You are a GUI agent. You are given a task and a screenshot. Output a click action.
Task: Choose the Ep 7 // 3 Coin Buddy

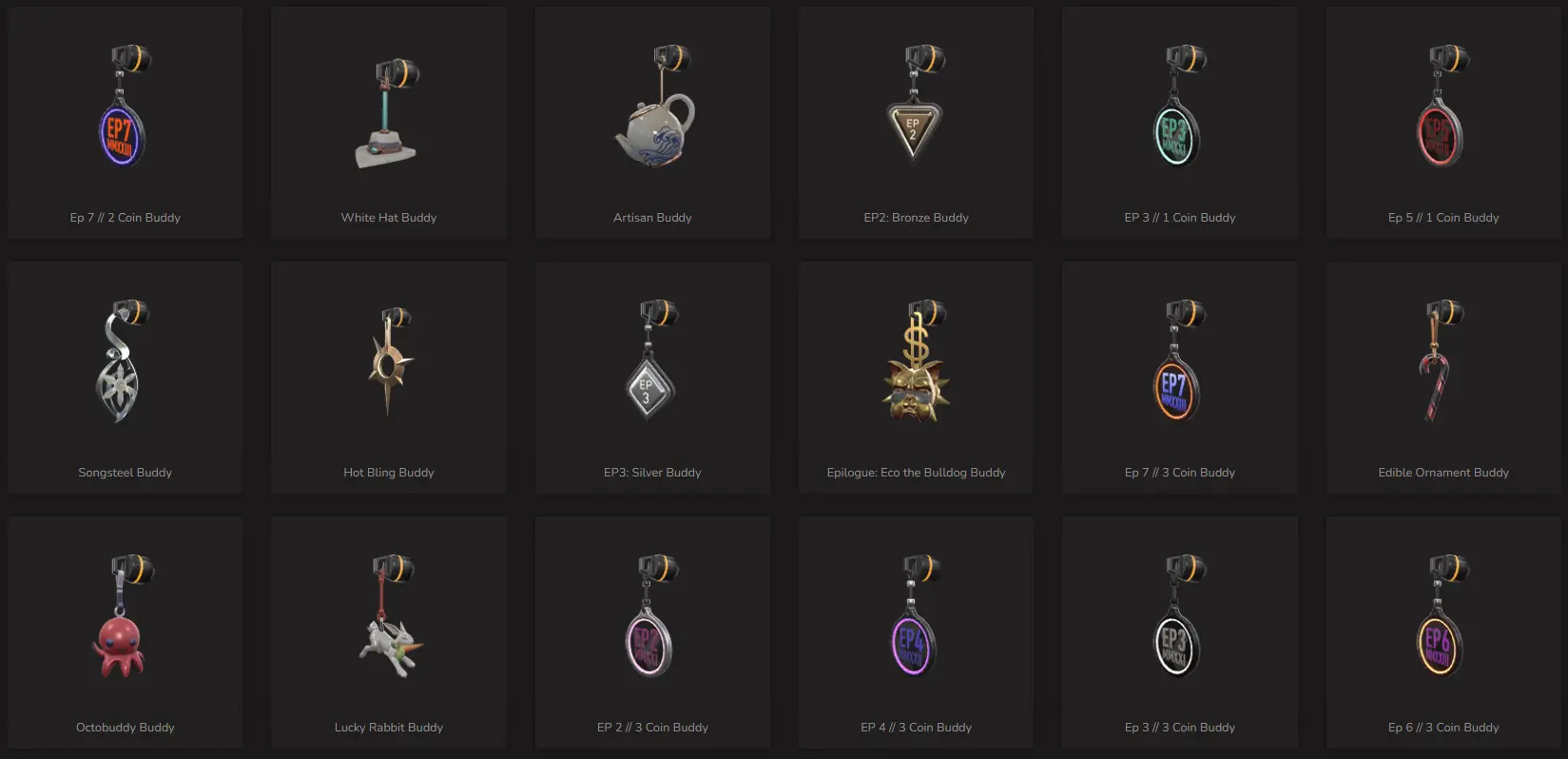1180,377
